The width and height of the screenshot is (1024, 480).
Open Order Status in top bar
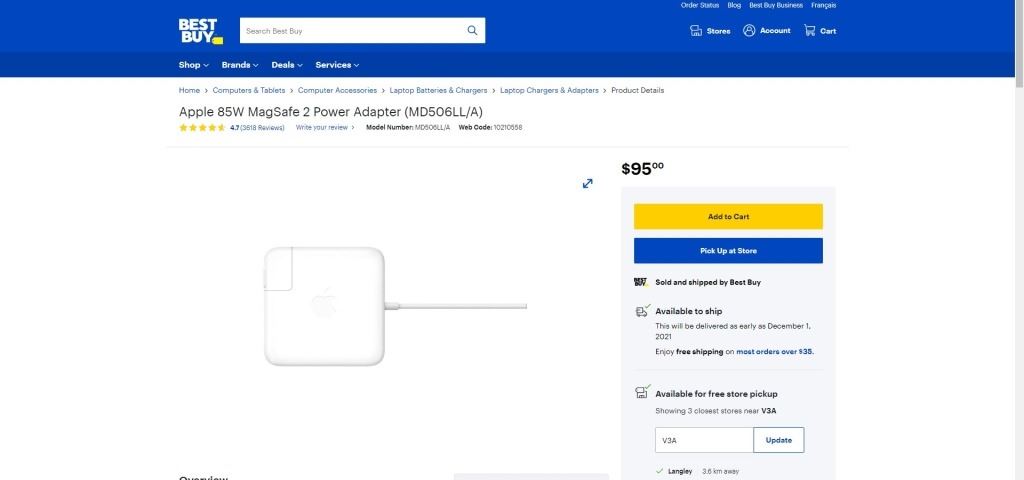[x=699, y=5]
